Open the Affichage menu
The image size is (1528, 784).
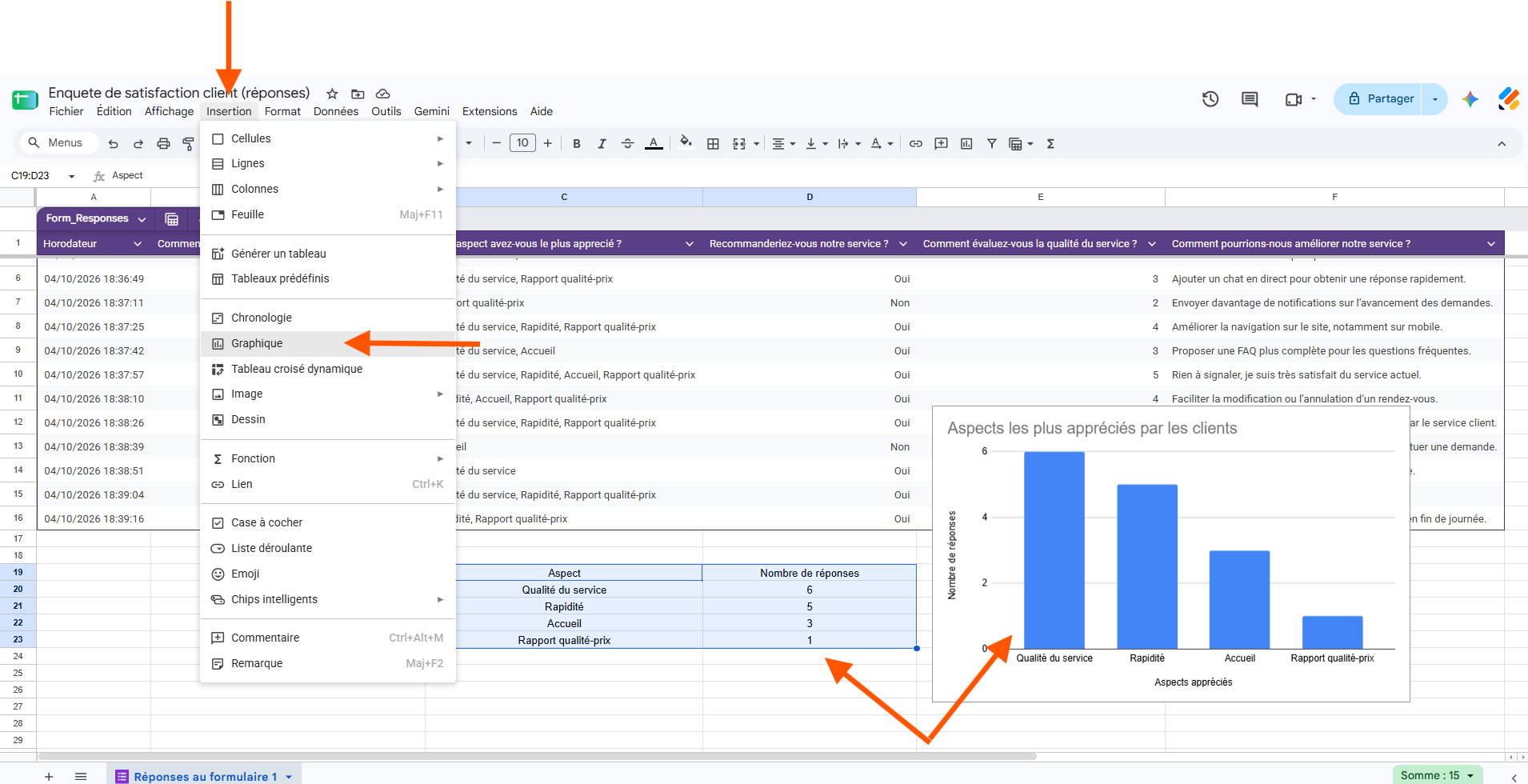coord(169,111)
